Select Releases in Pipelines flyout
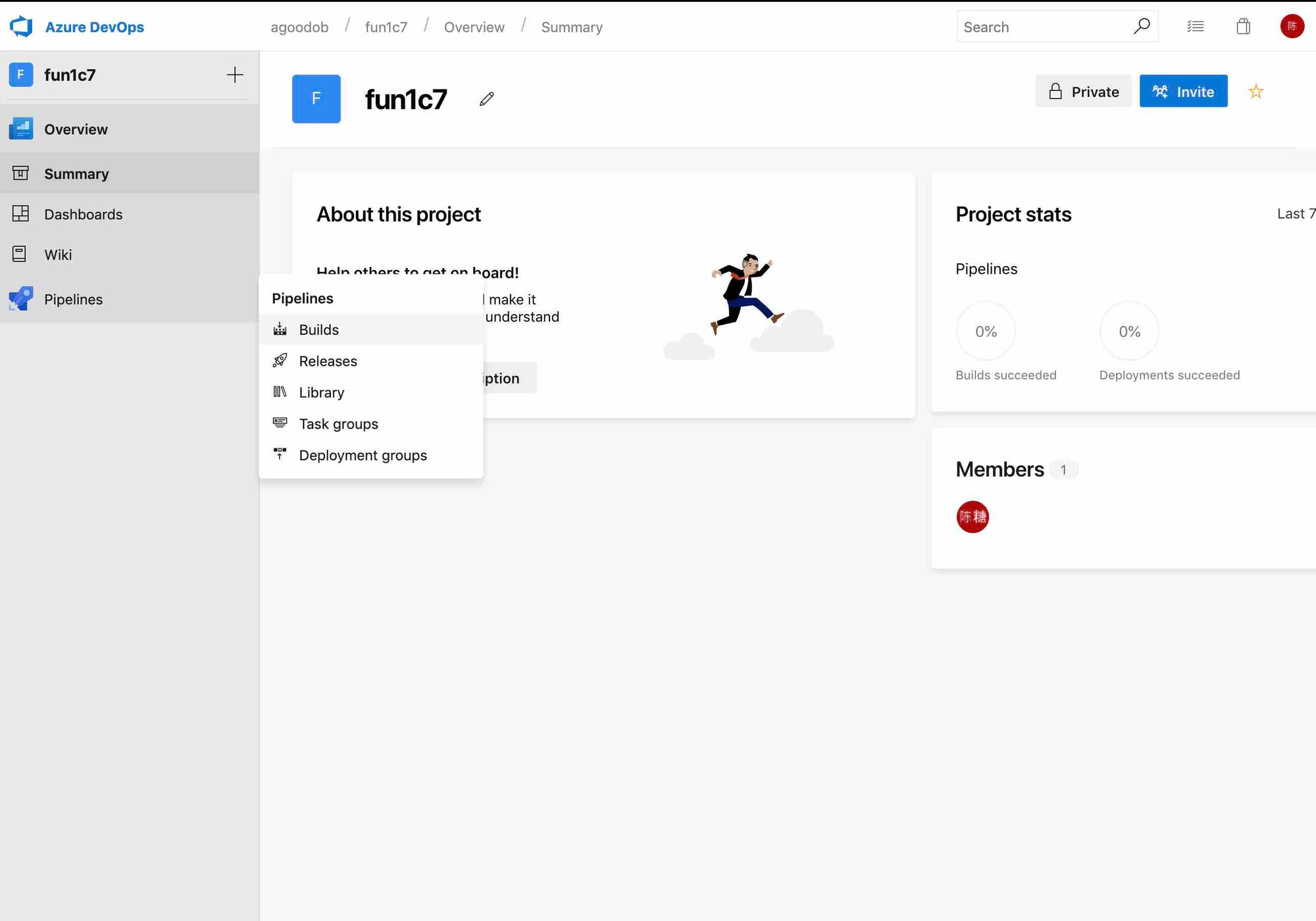1316x921 pixels. [328, 361]
